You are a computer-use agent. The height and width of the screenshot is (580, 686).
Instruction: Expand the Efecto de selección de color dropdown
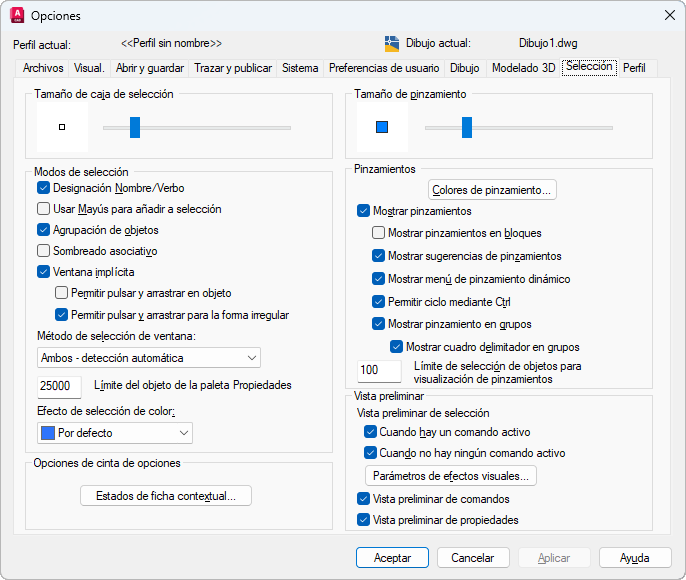(x=114, y=433)
